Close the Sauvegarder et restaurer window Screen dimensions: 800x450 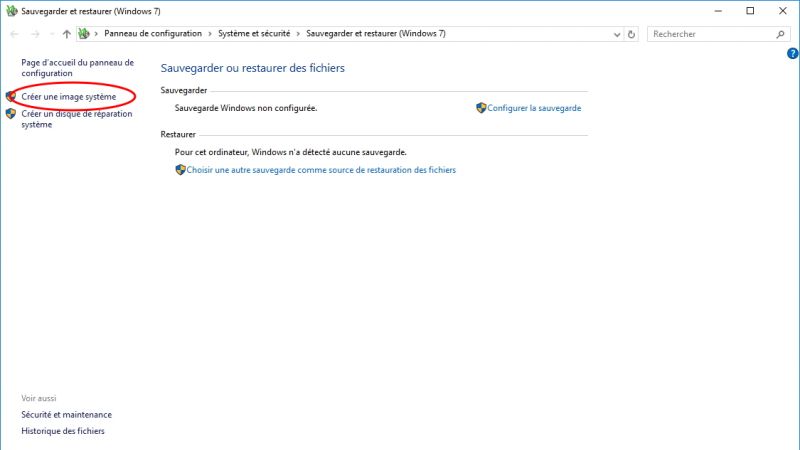coord(783,11)
